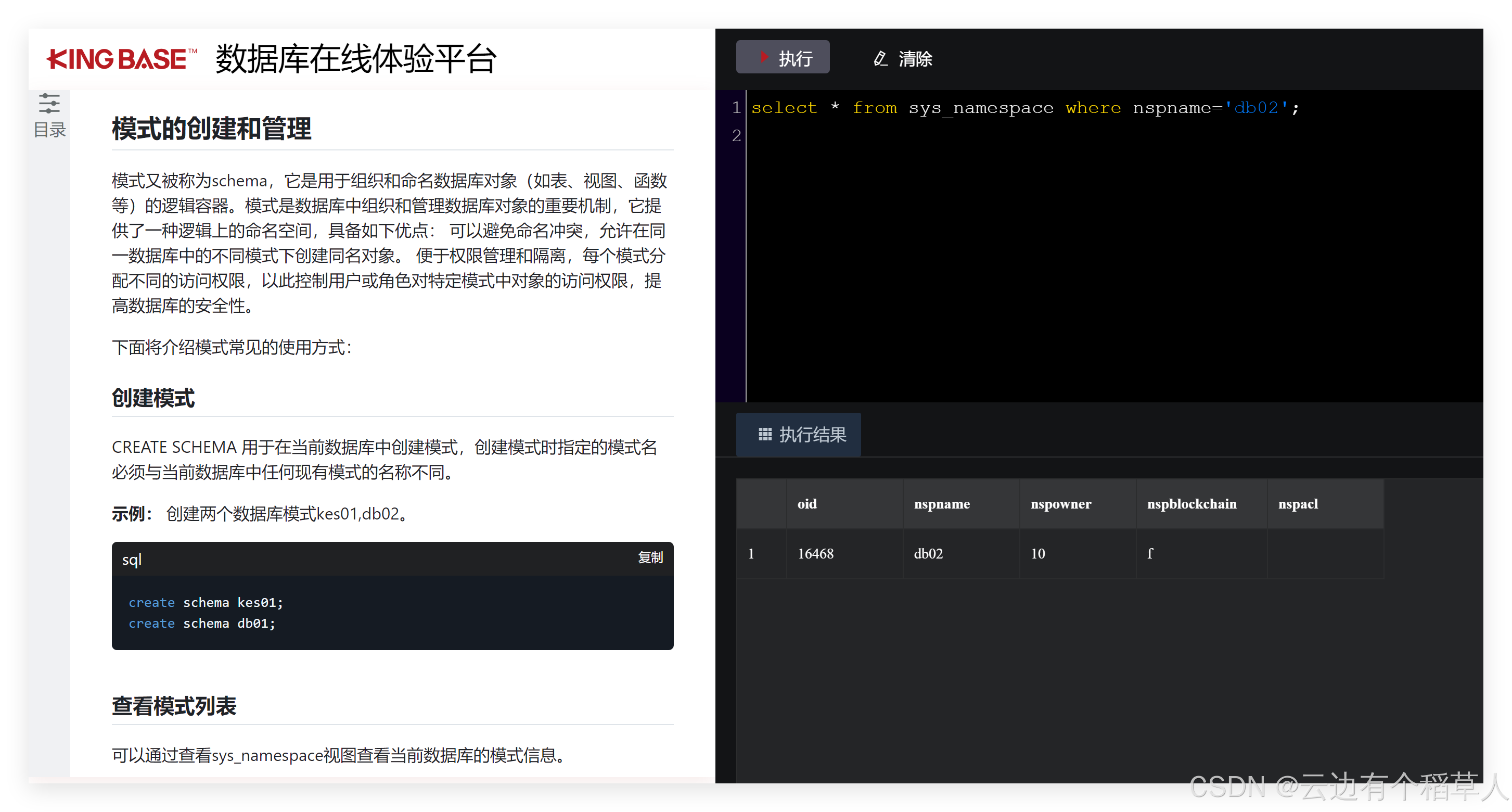Click the eraser Clear icon
The height and width of the screenshot is (812, 1512).
(x=880, y=58)
